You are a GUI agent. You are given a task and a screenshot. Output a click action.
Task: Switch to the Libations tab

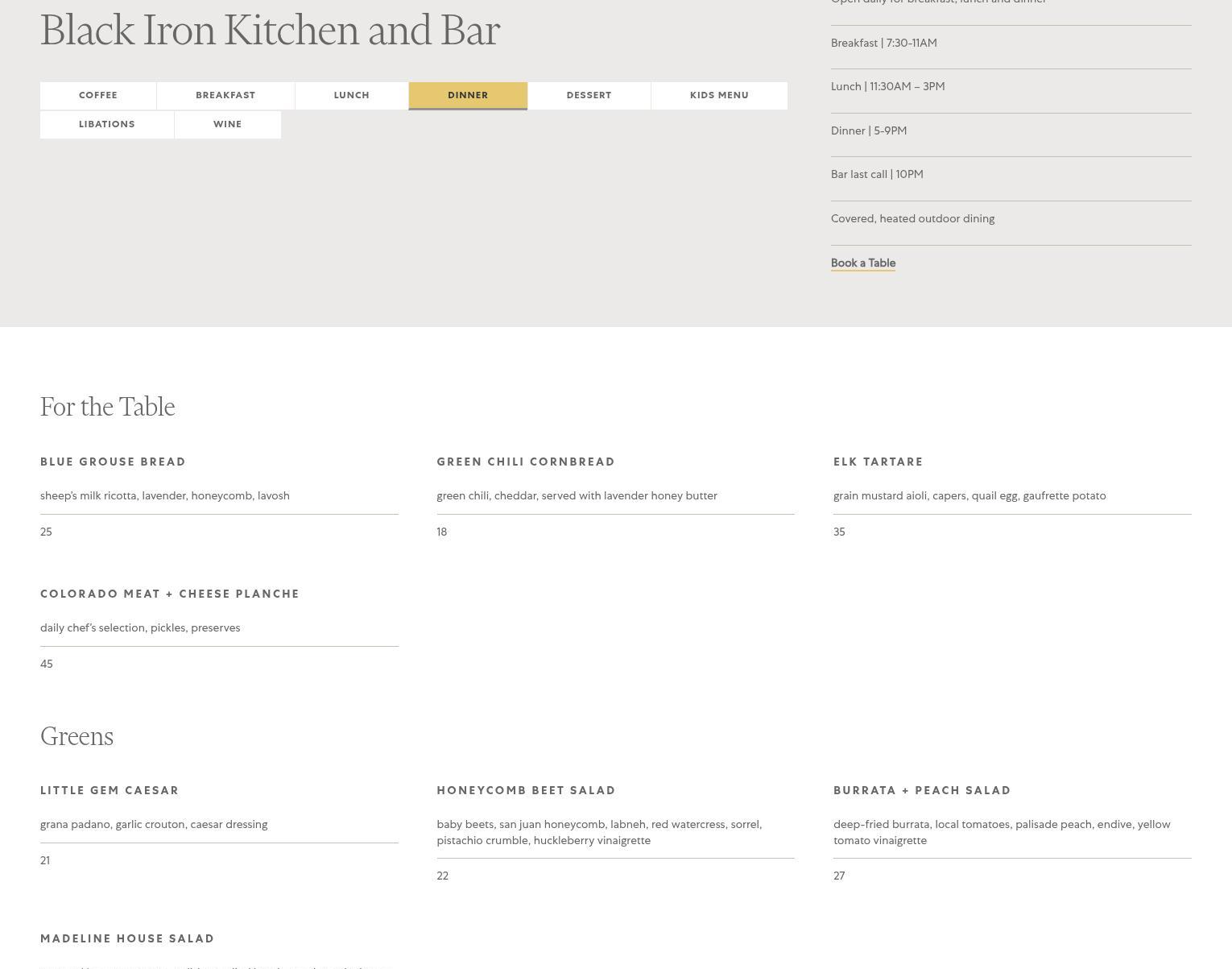point(107,124)
